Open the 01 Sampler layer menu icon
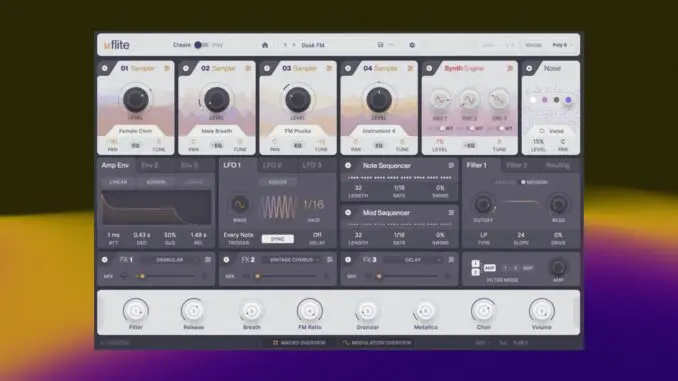 167,68
